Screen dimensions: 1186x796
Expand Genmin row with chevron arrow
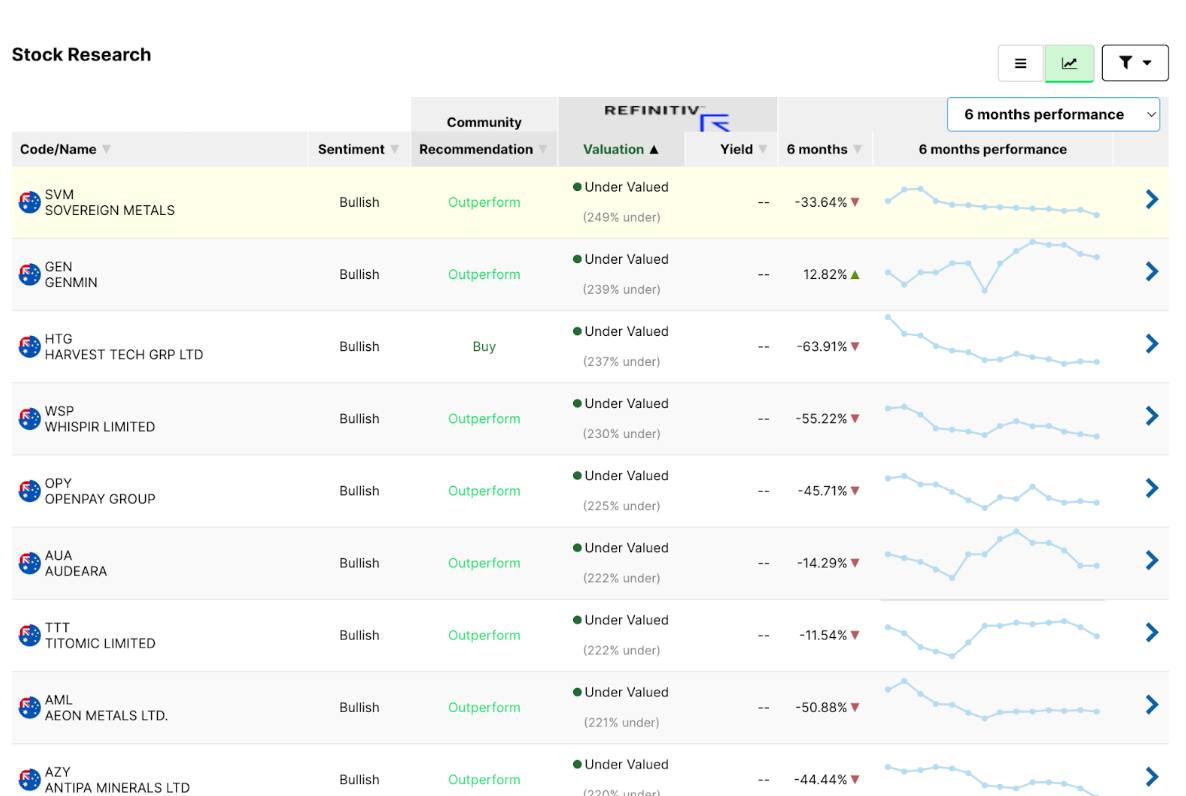tap(1152, 272)
